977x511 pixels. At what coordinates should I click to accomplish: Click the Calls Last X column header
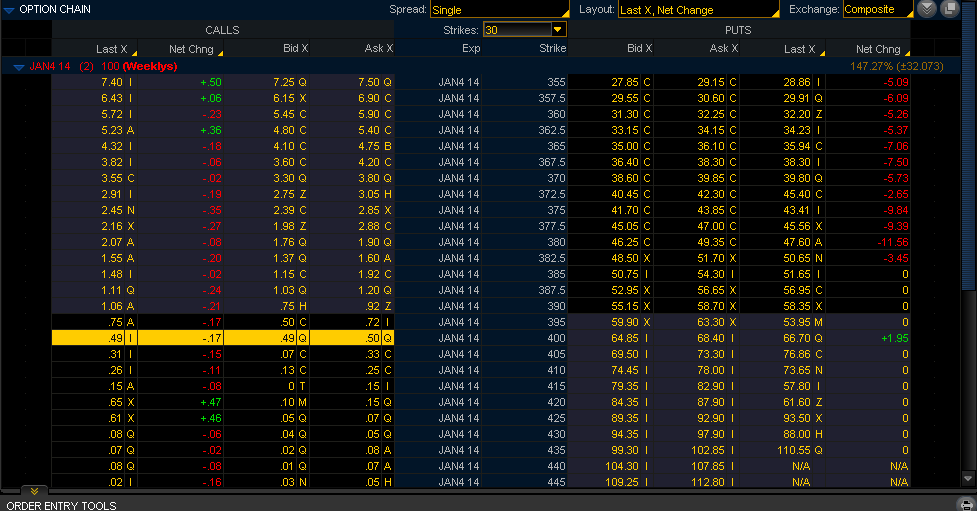pyautogui.click(x=111, y=48)
